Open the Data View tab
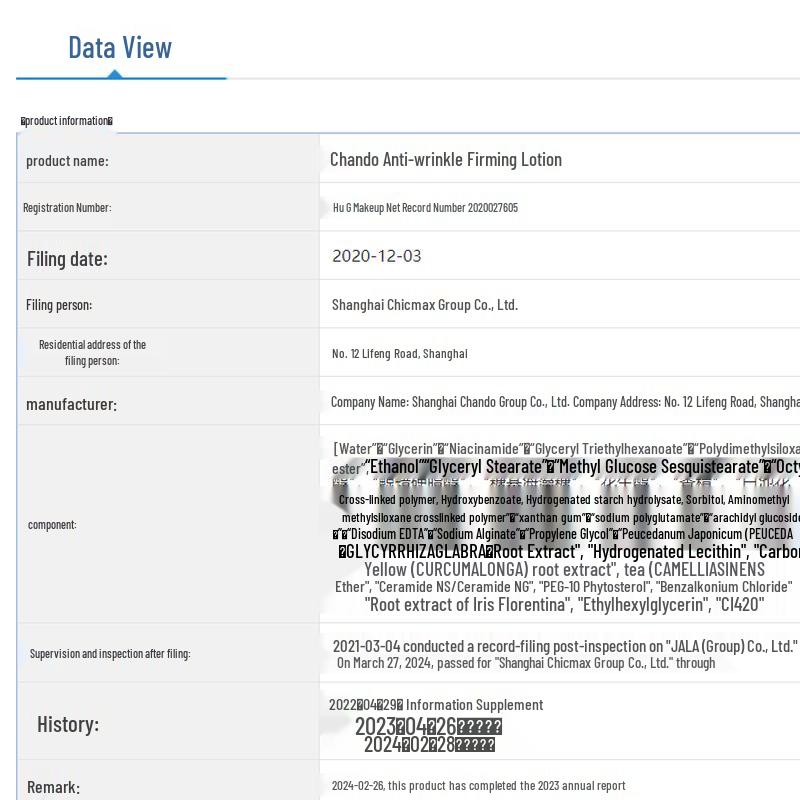The image size is (800, 800). click(x=120, y=48)
